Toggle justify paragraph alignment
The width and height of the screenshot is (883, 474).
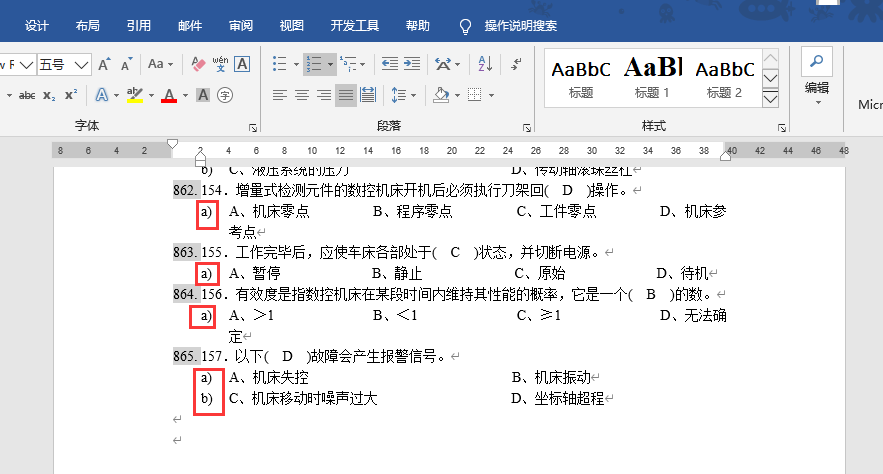click(346, 95)
